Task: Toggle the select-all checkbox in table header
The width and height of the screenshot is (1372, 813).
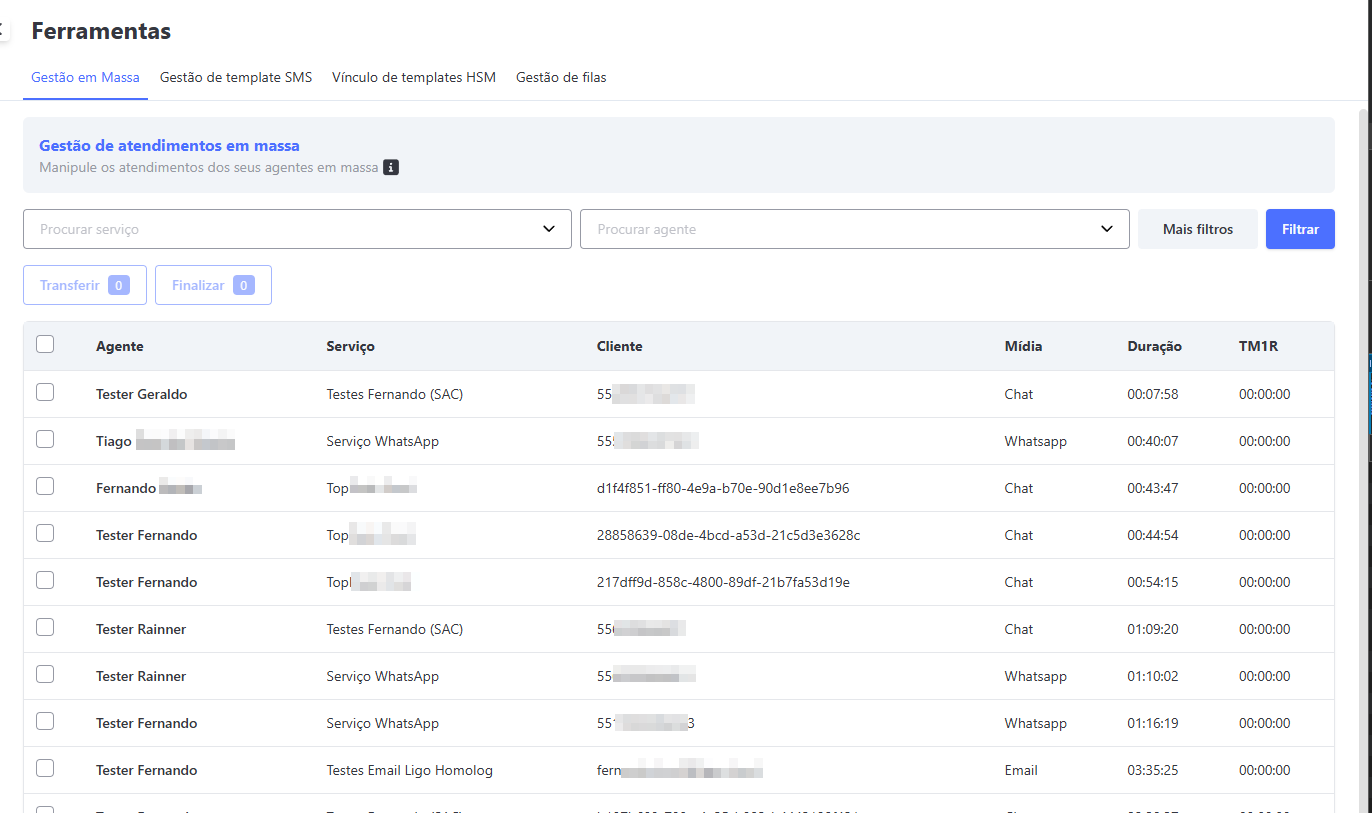Action: [x=45, y=345]
